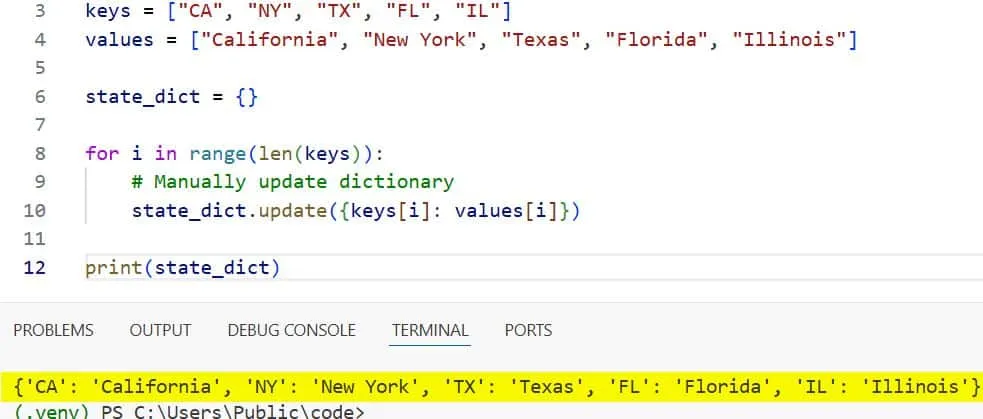Open the PROBLEMS panel tab
The image size is (983, 419).
53,330
